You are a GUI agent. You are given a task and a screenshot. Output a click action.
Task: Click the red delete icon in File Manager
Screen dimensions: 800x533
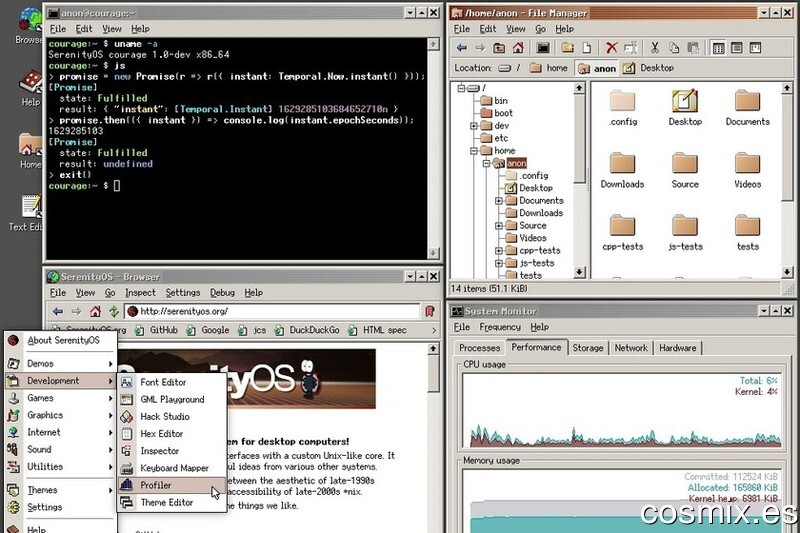coord(611,48)
